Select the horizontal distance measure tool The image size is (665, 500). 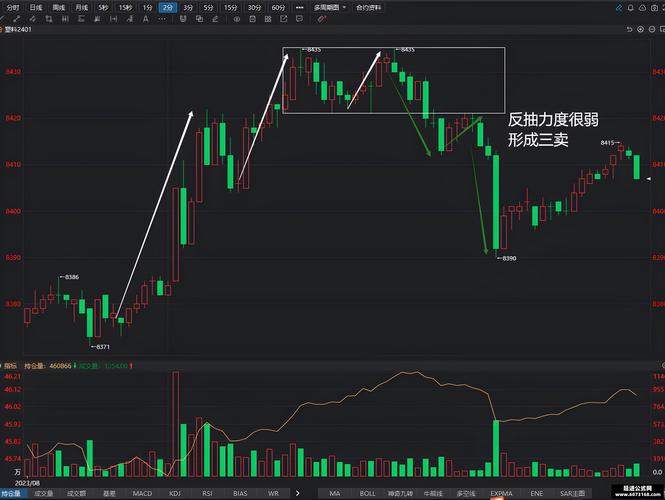(113, 19)
